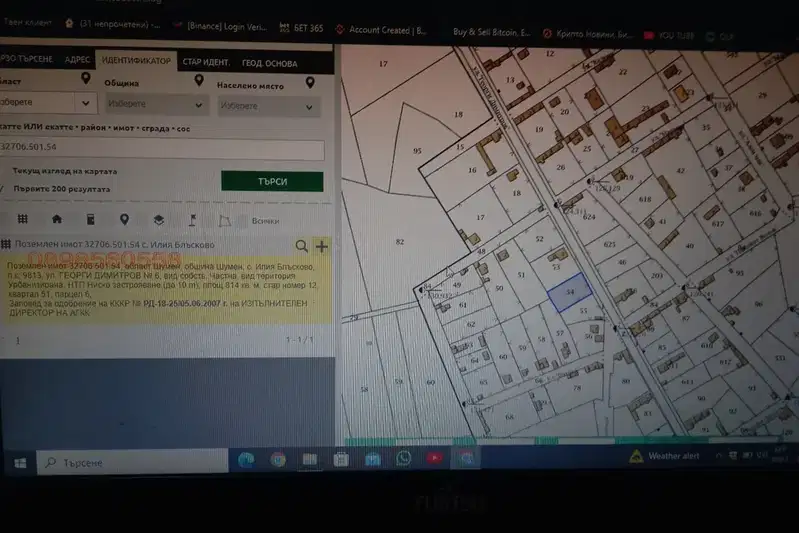Image resolution: width=799 pixels, height=533 pixels.
Task: Click location pin next to Община
Action: pyautogui.click(x=199, y=80)
